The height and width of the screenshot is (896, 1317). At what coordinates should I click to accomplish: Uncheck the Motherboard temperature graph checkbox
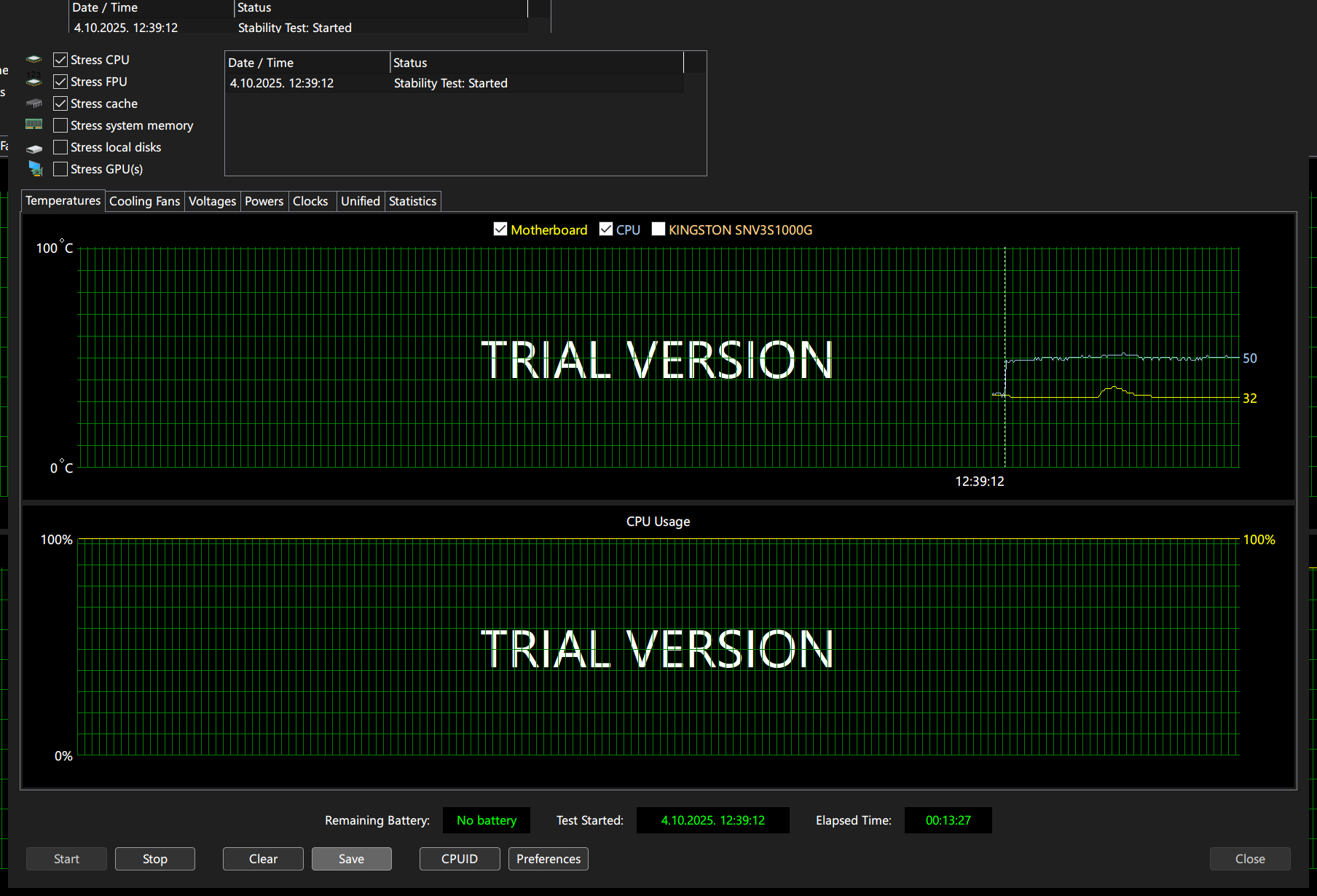click(x=500, y=229)
